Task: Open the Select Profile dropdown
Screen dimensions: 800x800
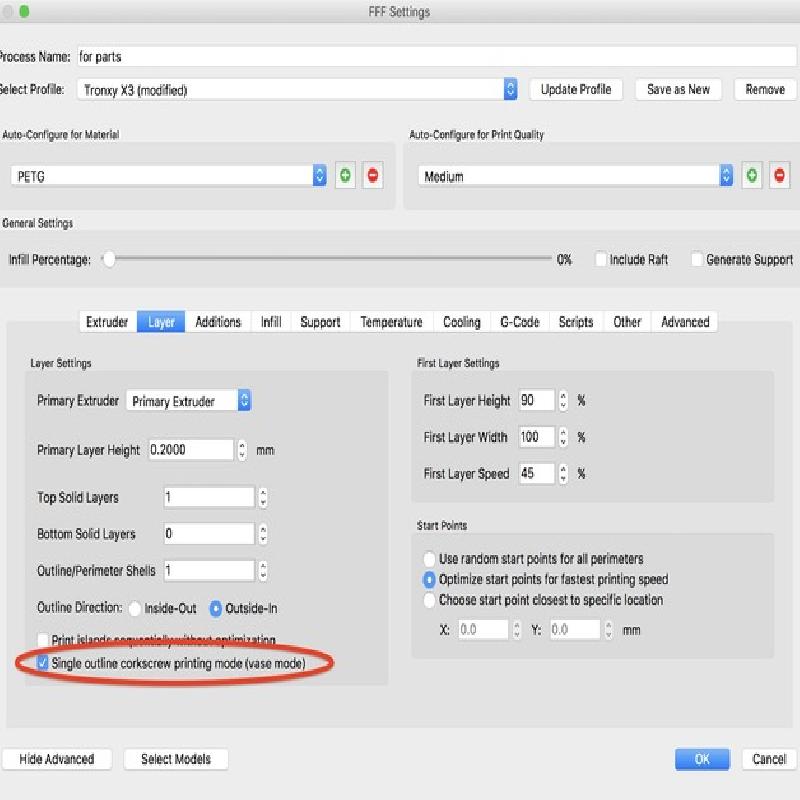Action: tap(297, 90)
